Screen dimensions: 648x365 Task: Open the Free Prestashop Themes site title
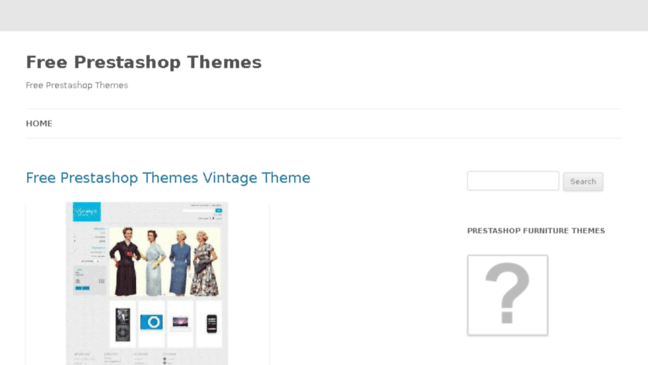coord(143,62)
